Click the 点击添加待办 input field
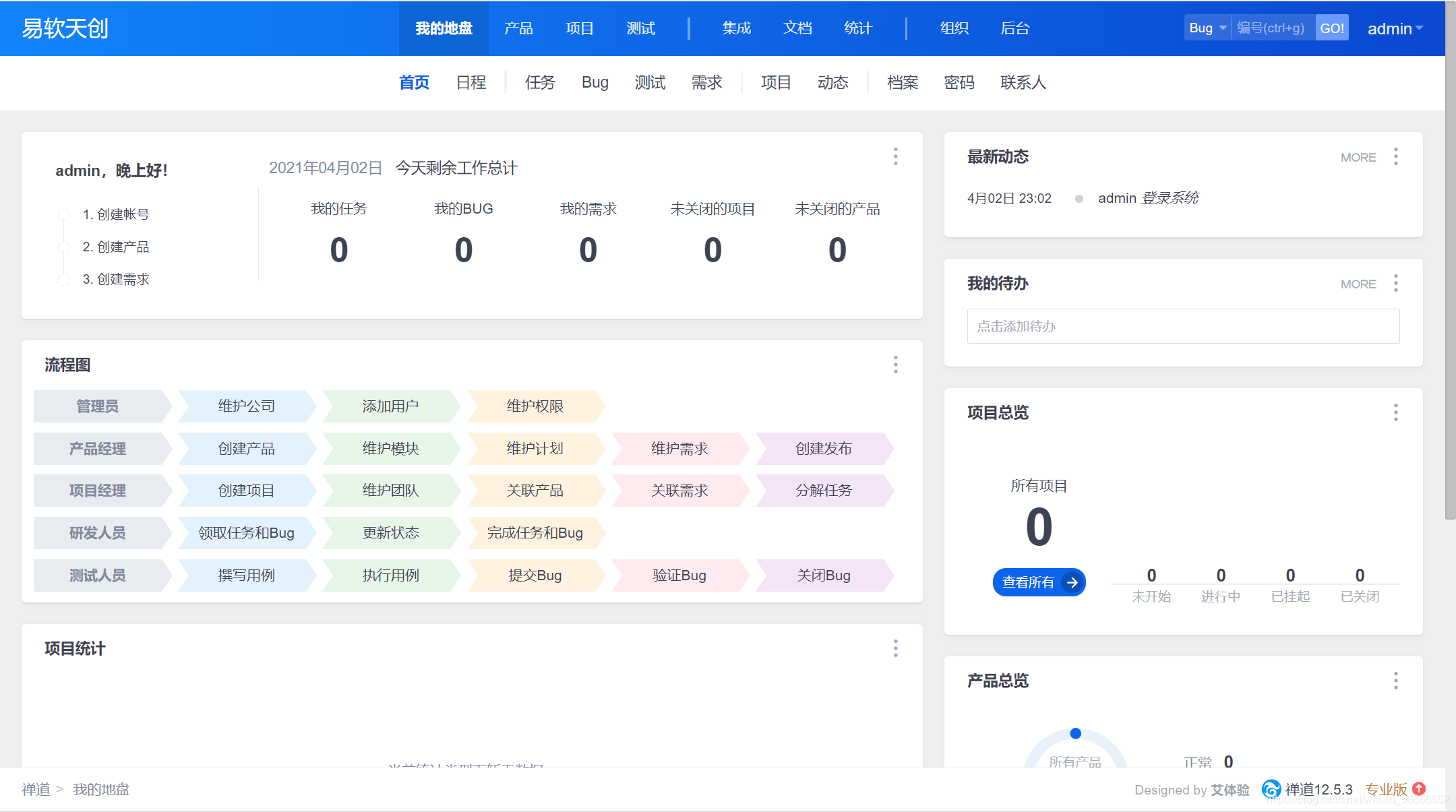The height and width of the screenshot is (812, 1456). (x=1183, y=326)
